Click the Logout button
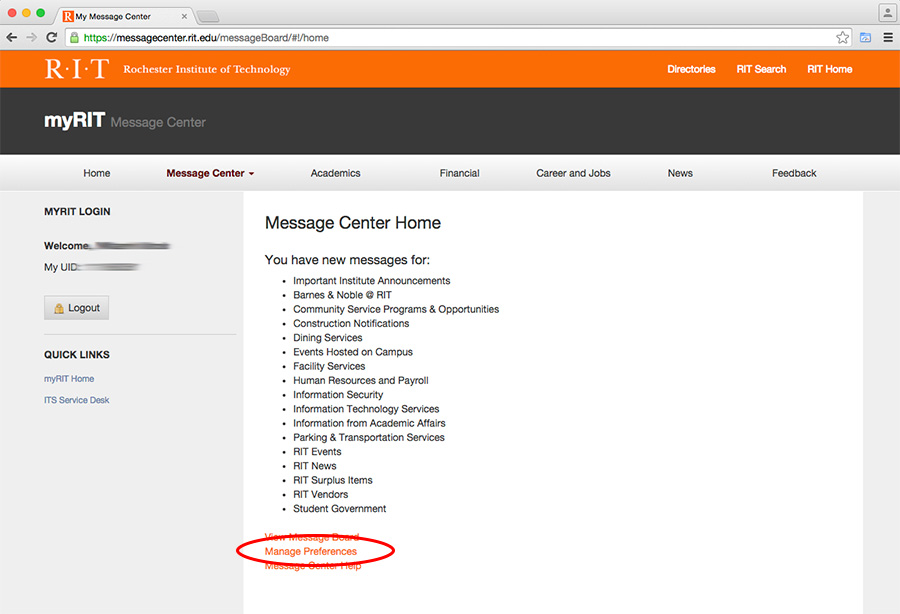 click(76, 308)
